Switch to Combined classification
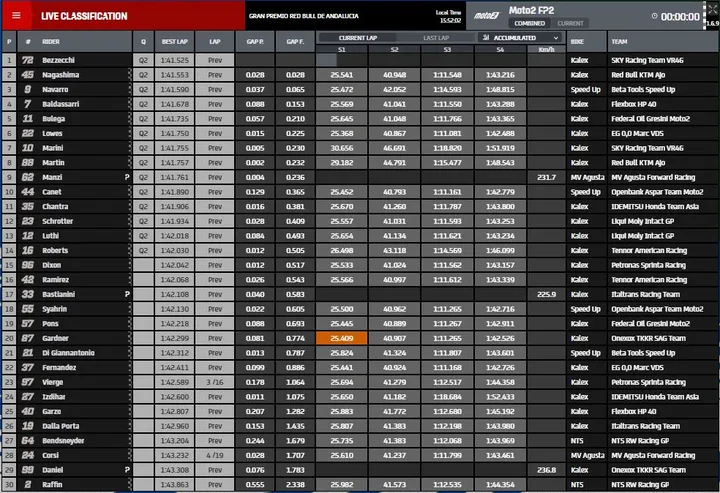Viewport: 720px width, 493px height. click(529, 23)
